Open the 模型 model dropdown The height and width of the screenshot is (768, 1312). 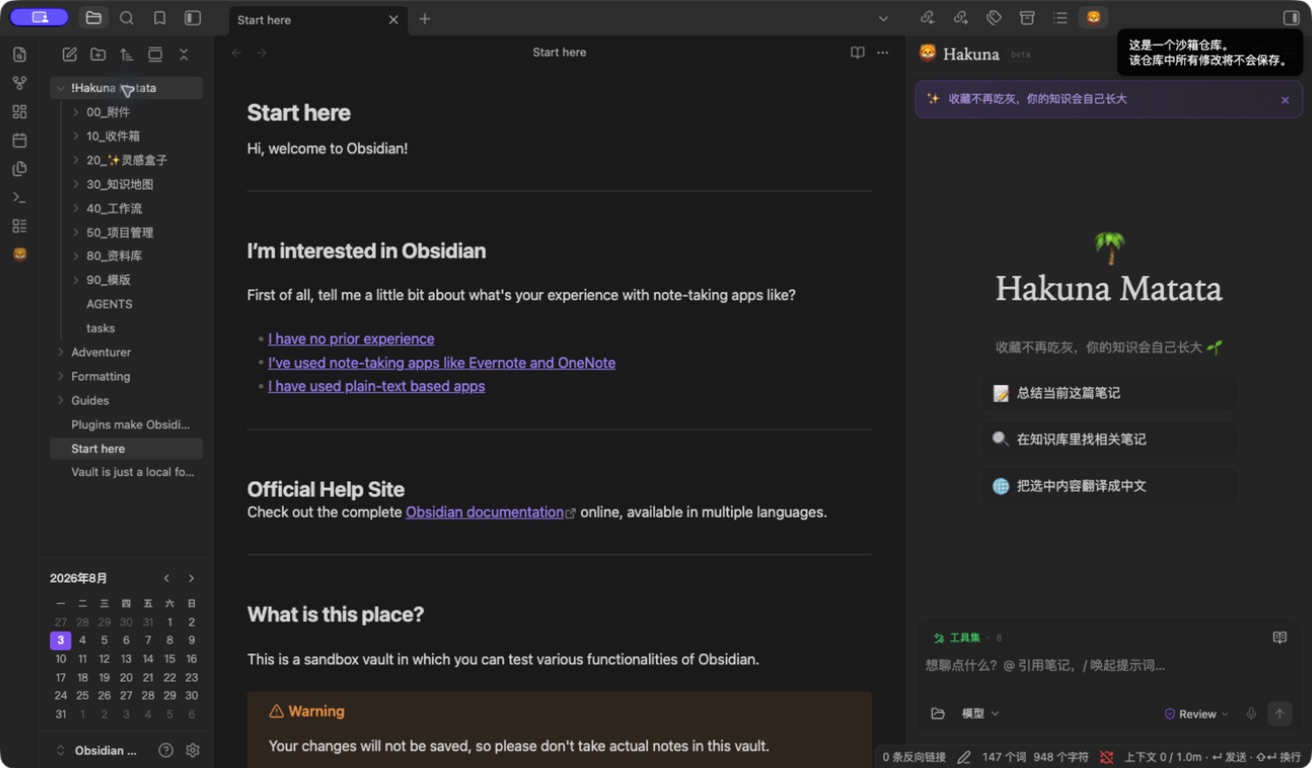coord(980,713)
